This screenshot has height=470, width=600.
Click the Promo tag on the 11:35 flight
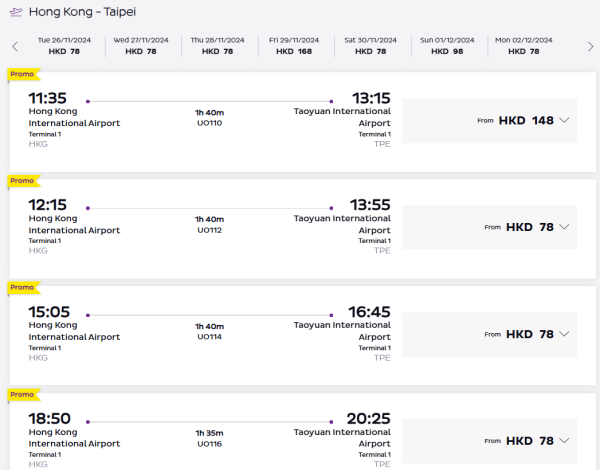[21, 74]
